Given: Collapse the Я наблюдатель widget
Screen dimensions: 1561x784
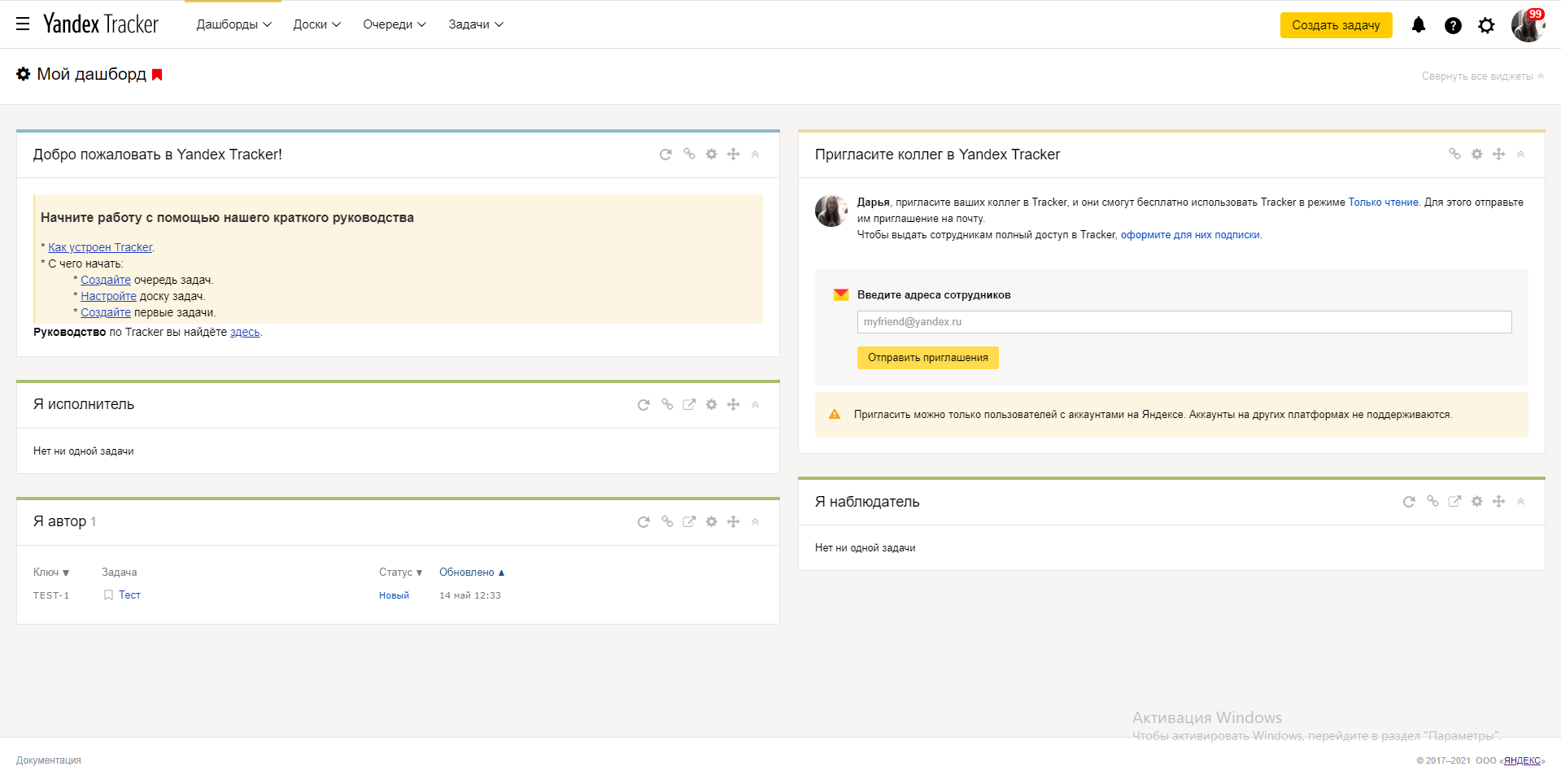Looking at the screenshot, I should pos(1521,502).
